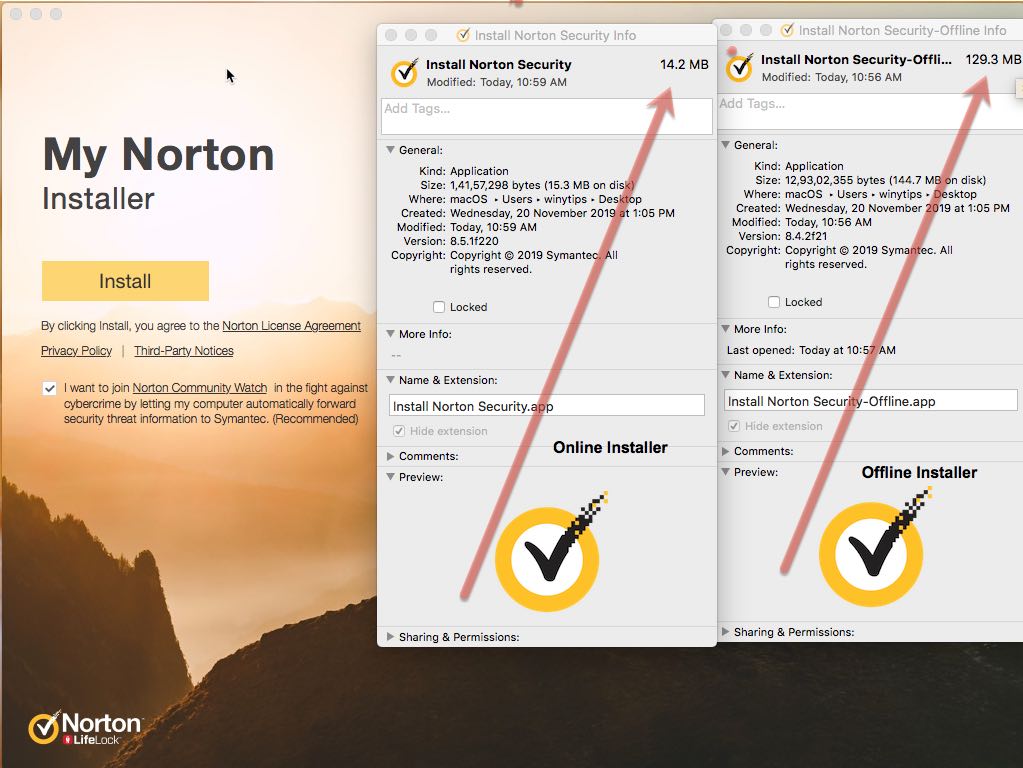Click the Norton icon in the Security-Offline Info title bar

click(787, 30)
